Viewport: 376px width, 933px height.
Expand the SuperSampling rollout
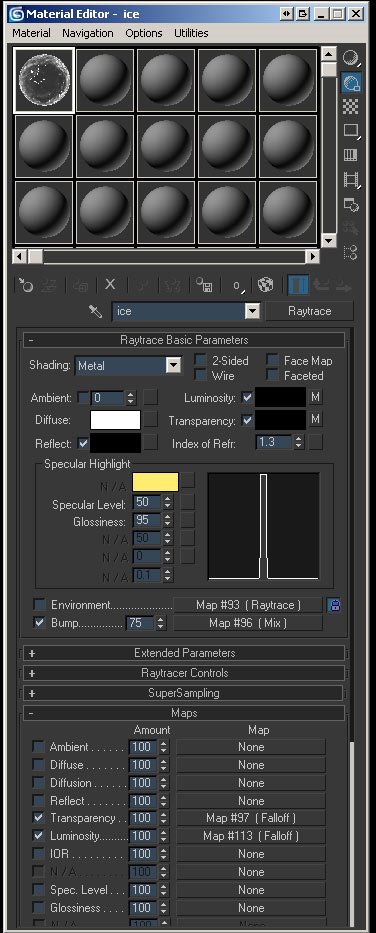(183, 693)
